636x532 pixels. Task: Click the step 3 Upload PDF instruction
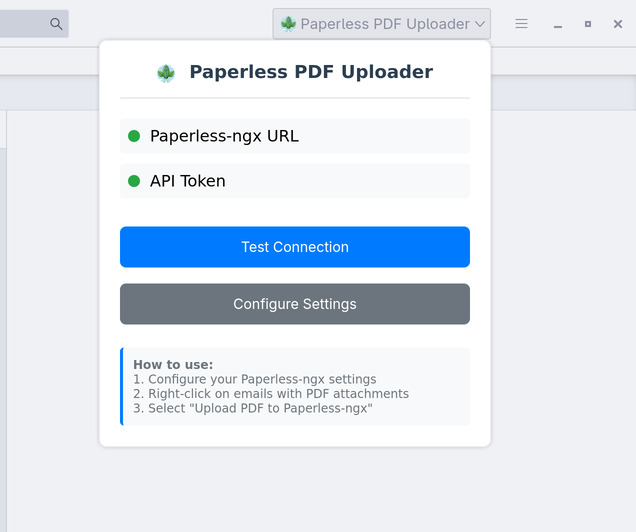[x=253, y=409]
